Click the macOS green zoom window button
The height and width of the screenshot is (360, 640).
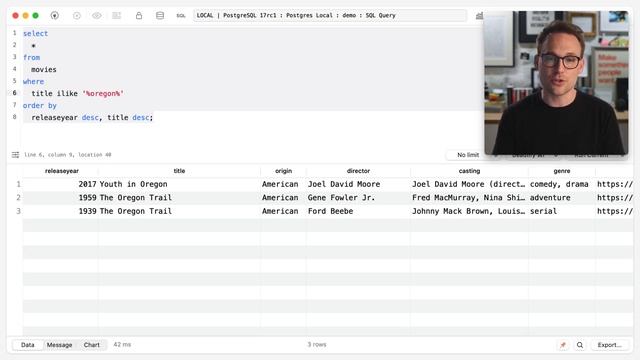pos(36,16)
